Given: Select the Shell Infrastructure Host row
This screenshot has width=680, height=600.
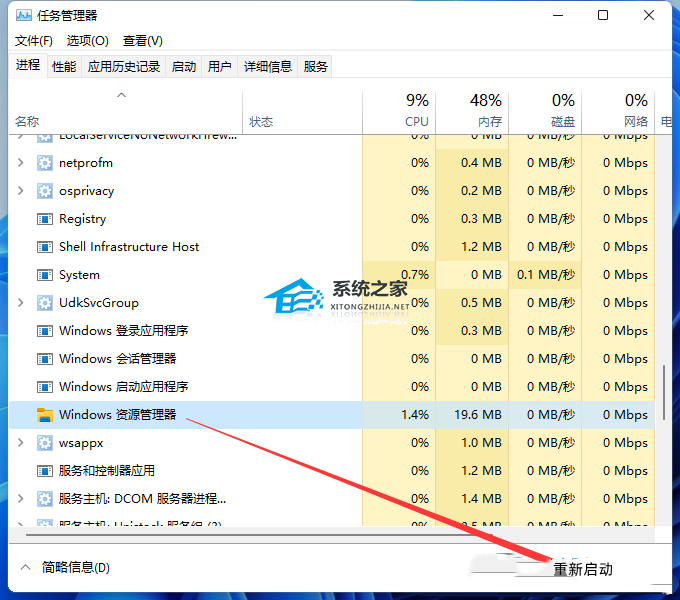Looking at the screenshot, I should [x=332, y=247].
